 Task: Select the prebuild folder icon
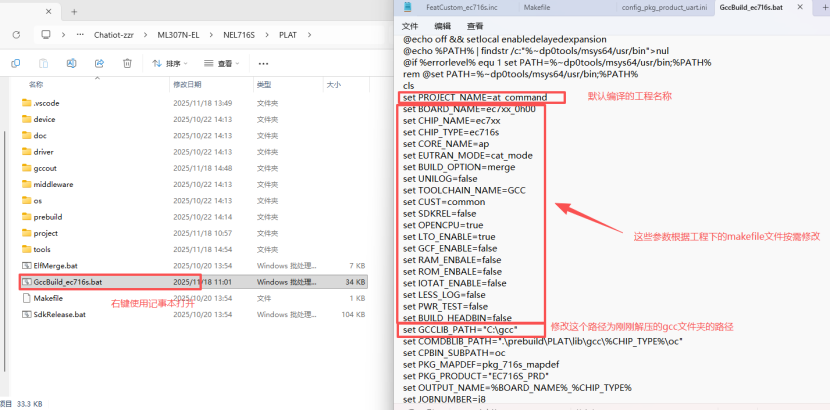[27, 217]
